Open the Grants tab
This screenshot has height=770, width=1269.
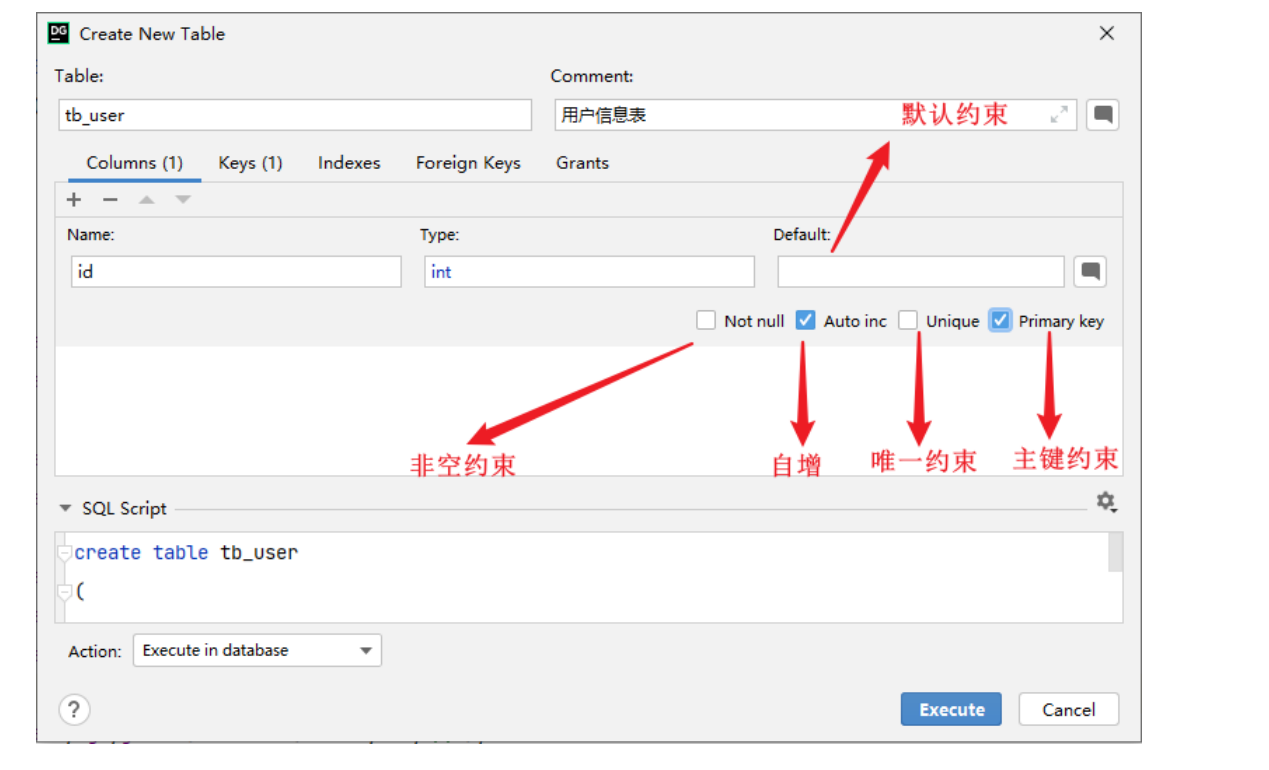click(582, 163)
